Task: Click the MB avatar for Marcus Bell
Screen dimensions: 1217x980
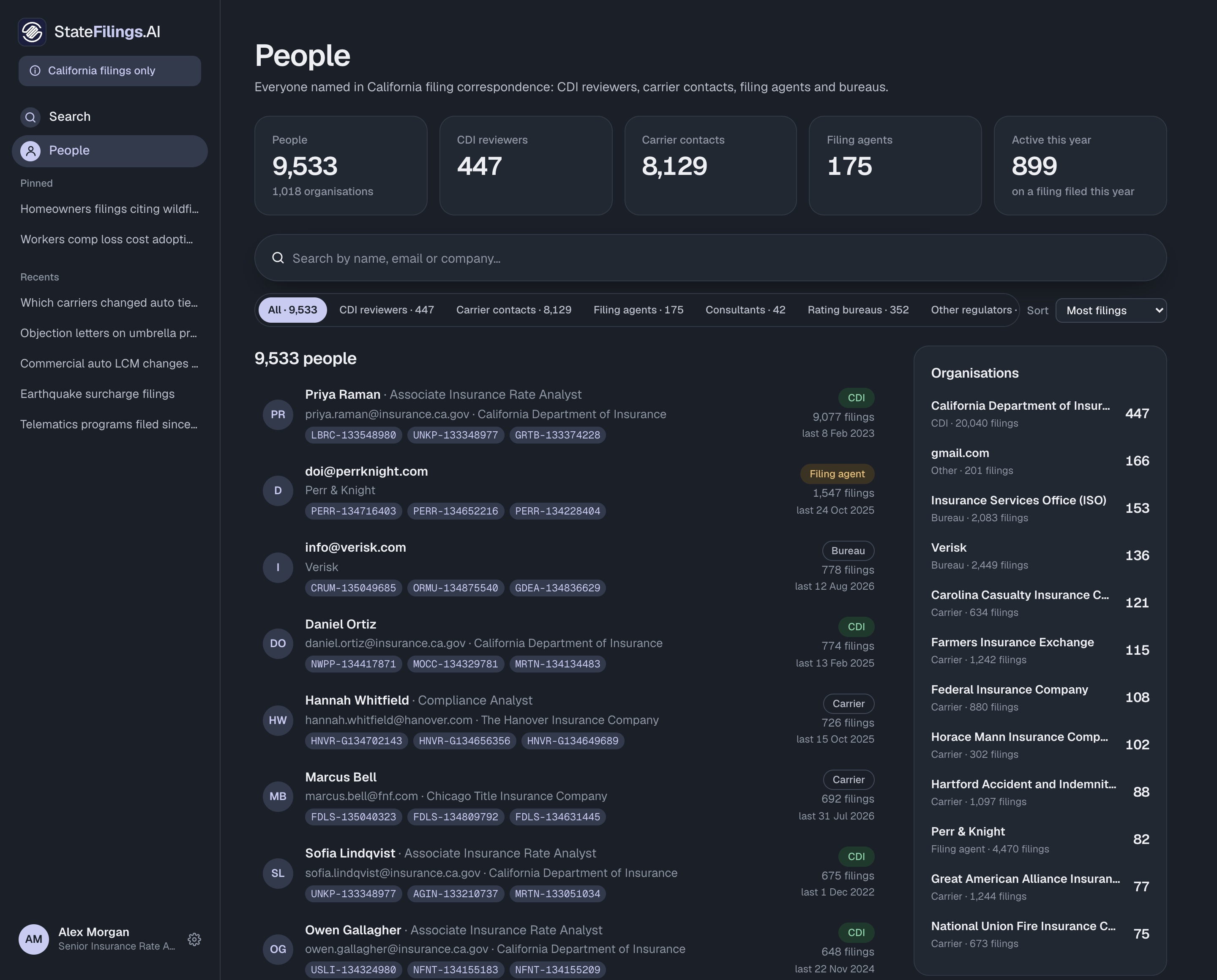Action: [x=278, y=797]
